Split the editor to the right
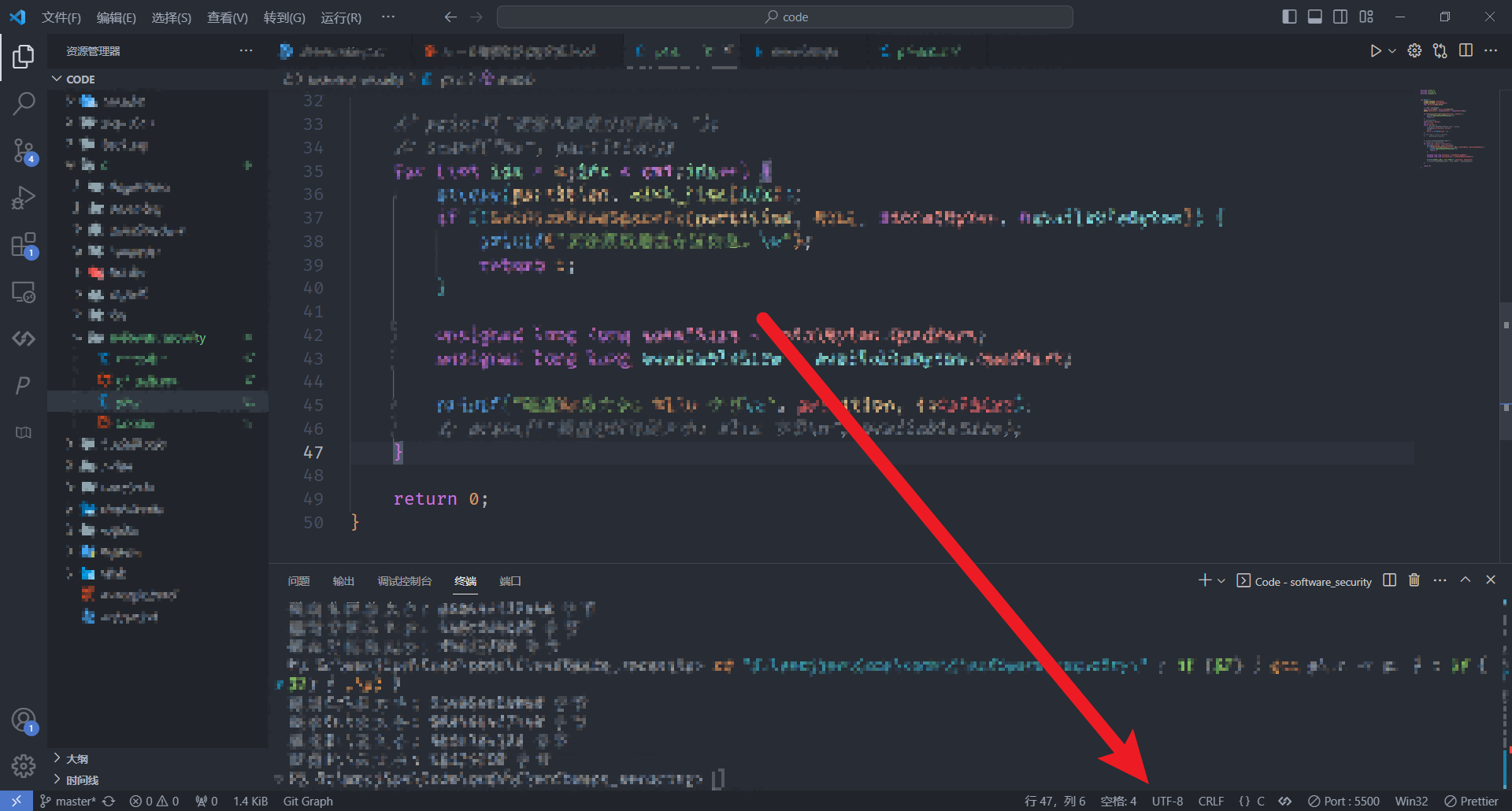The image size is (1512, 811). click(x=1466, y=50)
